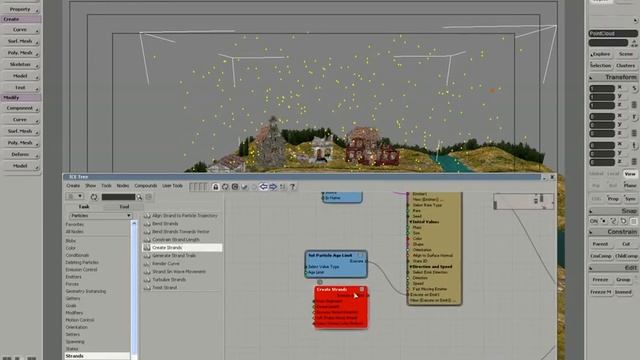The image size is (640, 360).
Task: Open the preset view mode dropdown arrow
Action: pyautogui.click(x=80, y=196)
